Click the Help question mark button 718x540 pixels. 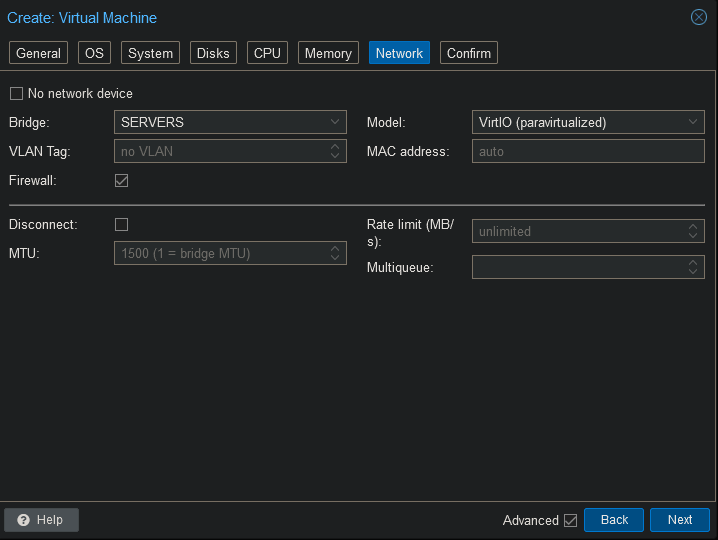click(41, 520)
